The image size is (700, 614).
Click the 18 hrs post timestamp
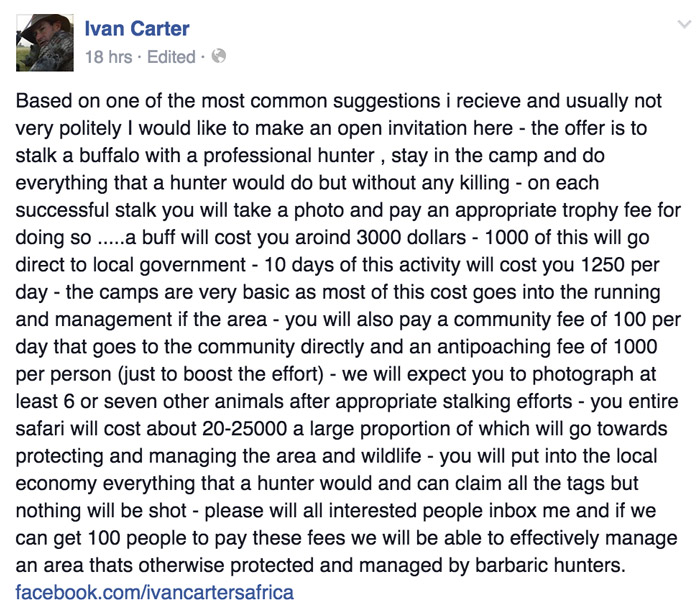pyautogui.click(x=108, y=57)
